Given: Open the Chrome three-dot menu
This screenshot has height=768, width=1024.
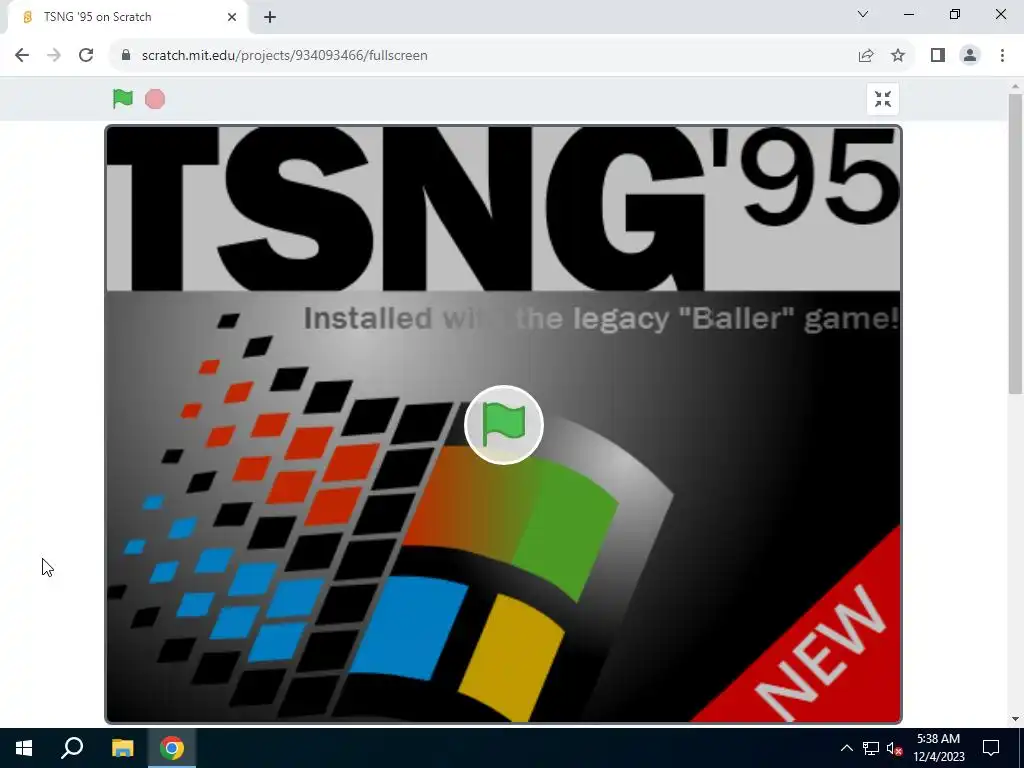Looking at the screenshot, I should tap(1002, 56).
